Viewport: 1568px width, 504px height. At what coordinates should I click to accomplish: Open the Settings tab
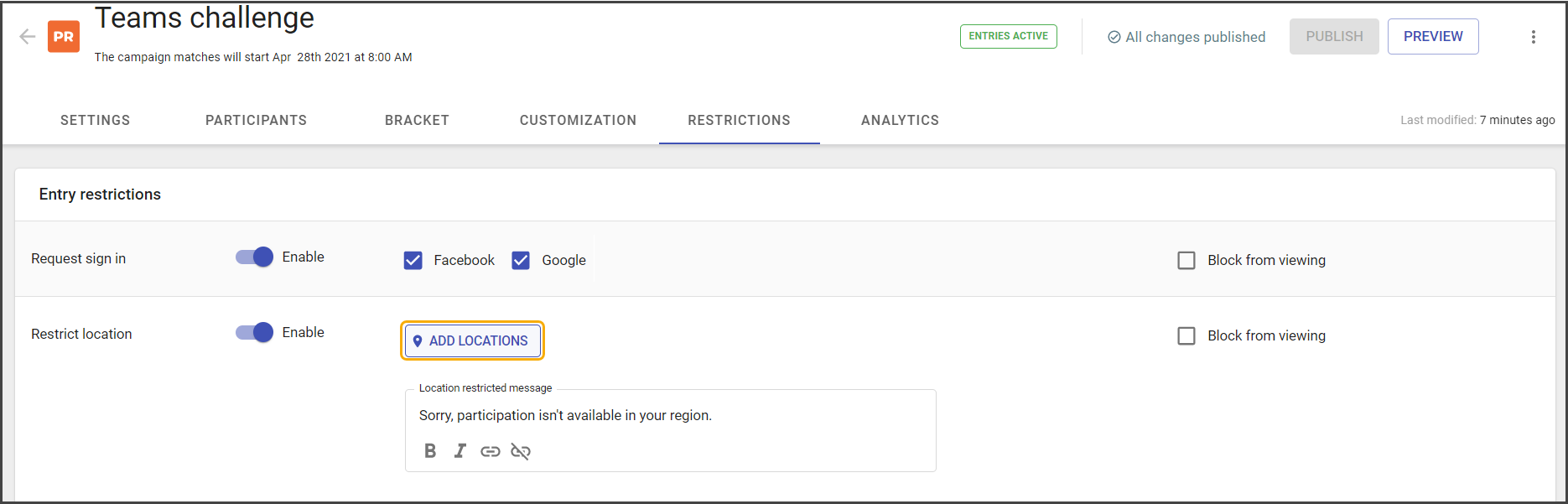point(96,120)
